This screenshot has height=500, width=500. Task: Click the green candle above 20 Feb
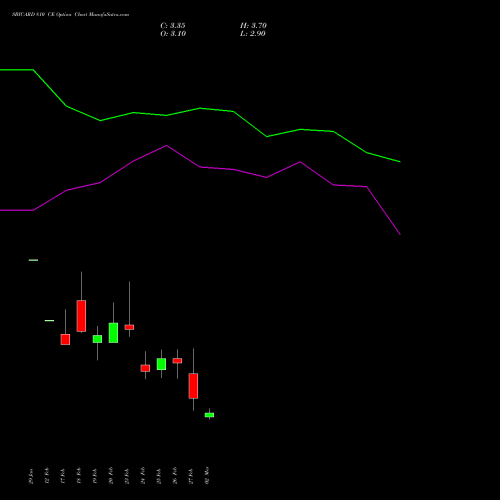(113, 333)
